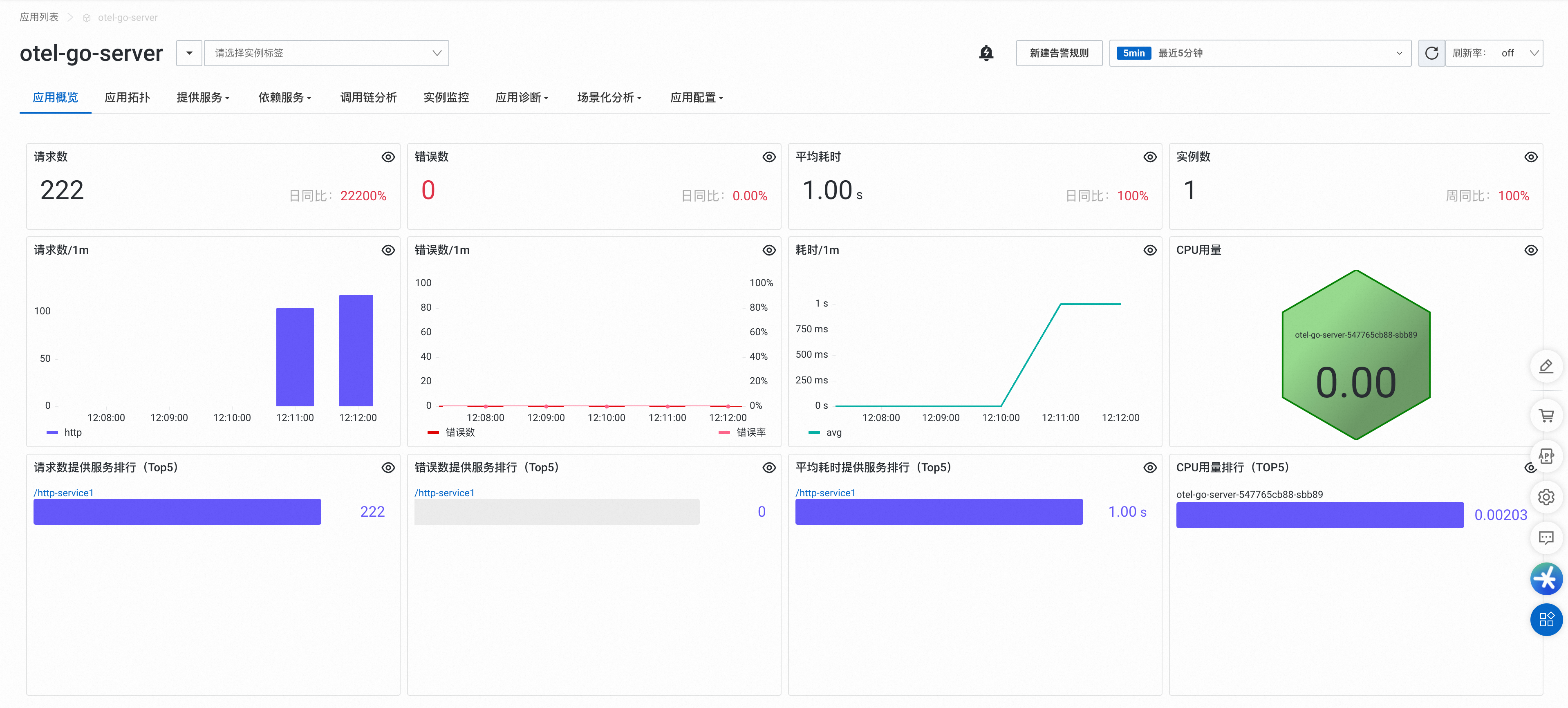Viewport: 1568px width, 708px height.
Task: Expand the 场景化分析 menu
Action: click(609, 97)
